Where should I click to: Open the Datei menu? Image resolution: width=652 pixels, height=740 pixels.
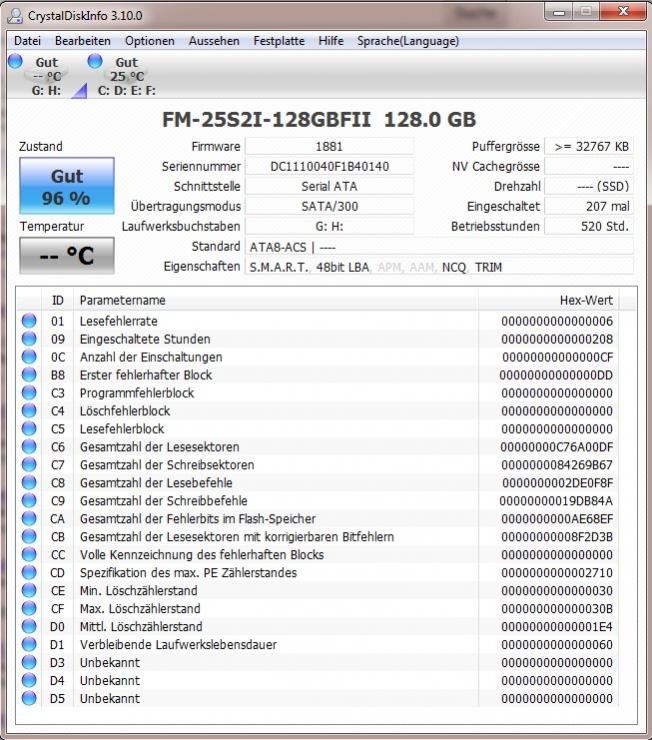point(27,41)
